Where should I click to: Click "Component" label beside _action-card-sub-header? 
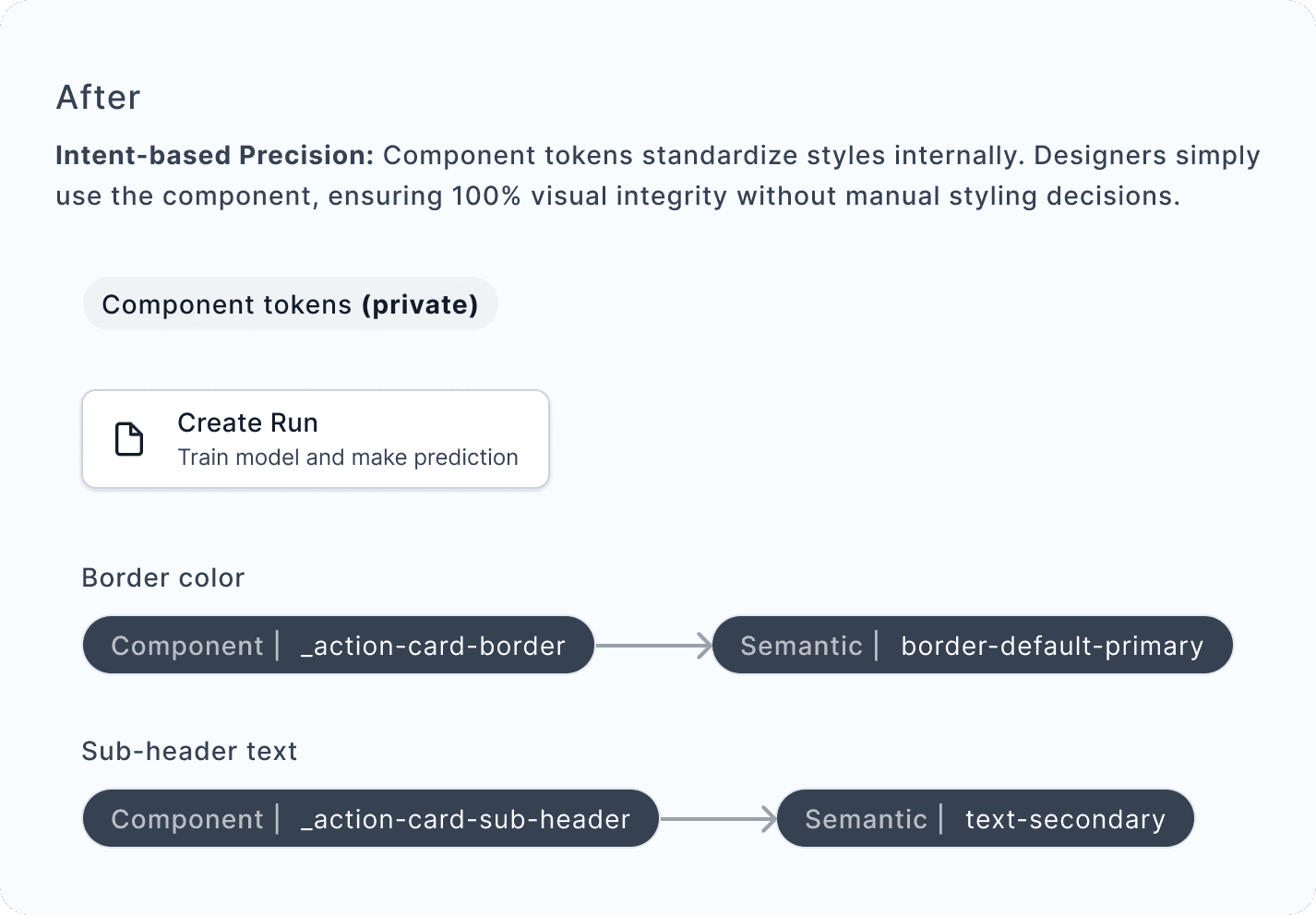click(187, 819)
